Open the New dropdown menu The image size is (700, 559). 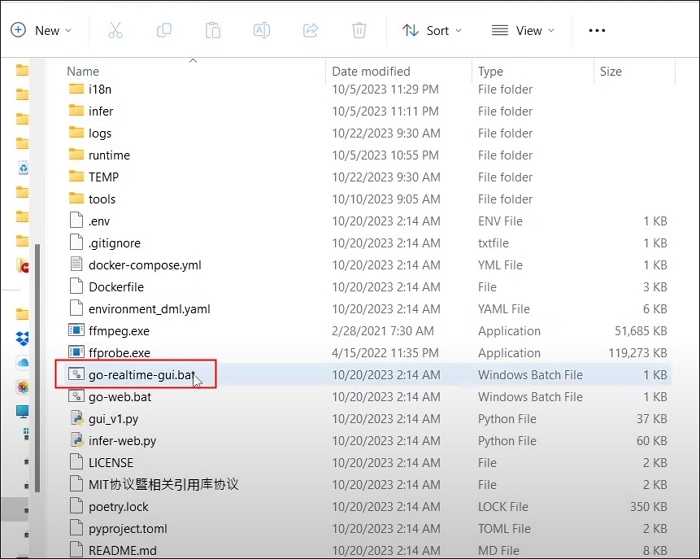pyautogui.click(x=41, y=30)
